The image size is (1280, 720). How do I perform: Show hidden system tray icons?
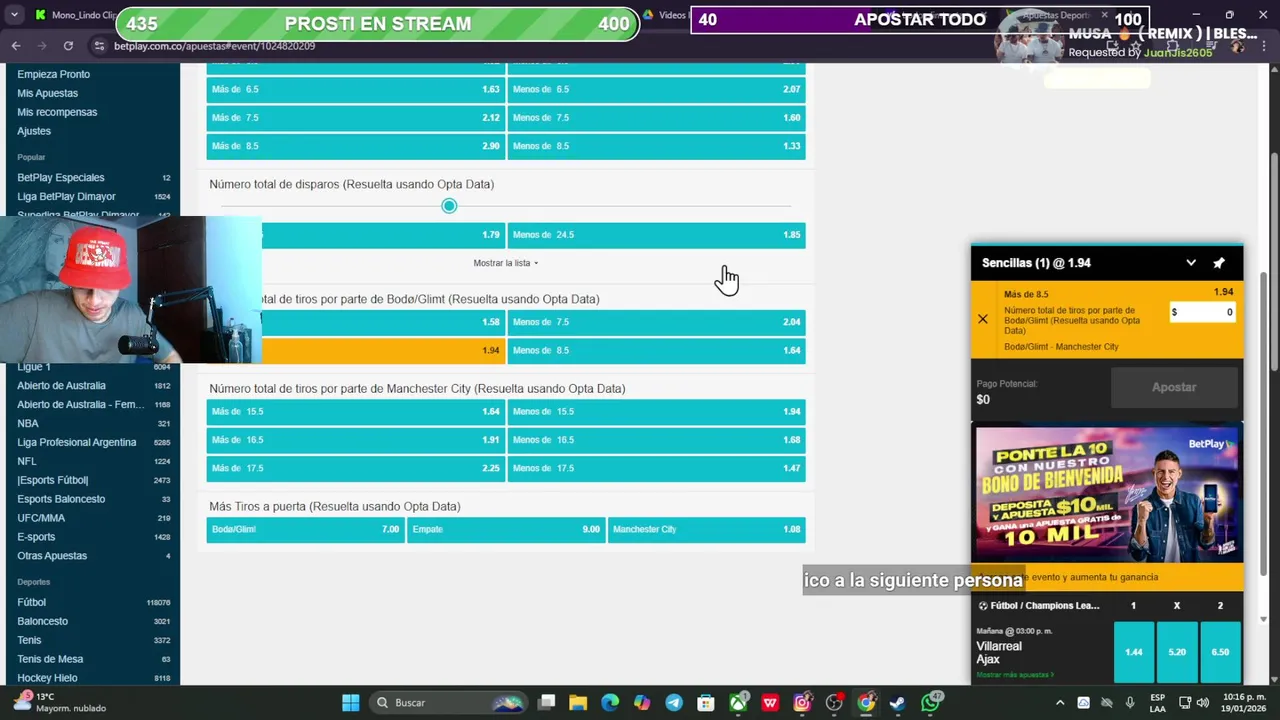[1059, 703]
